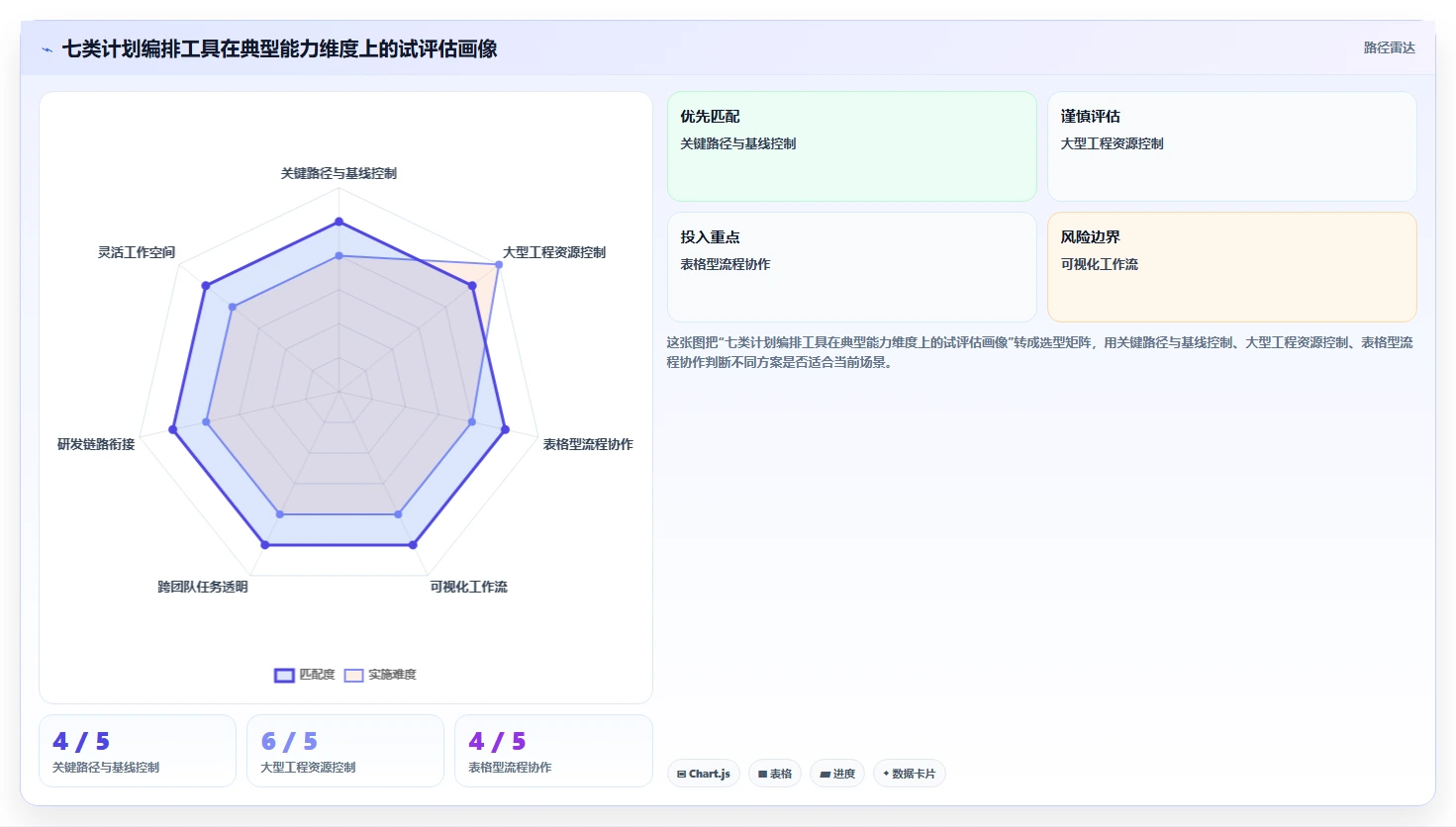This screenshot has width=1456, height=827.
Task: Click the 大型工程资源控制 radar axis label
Action: 554,252
